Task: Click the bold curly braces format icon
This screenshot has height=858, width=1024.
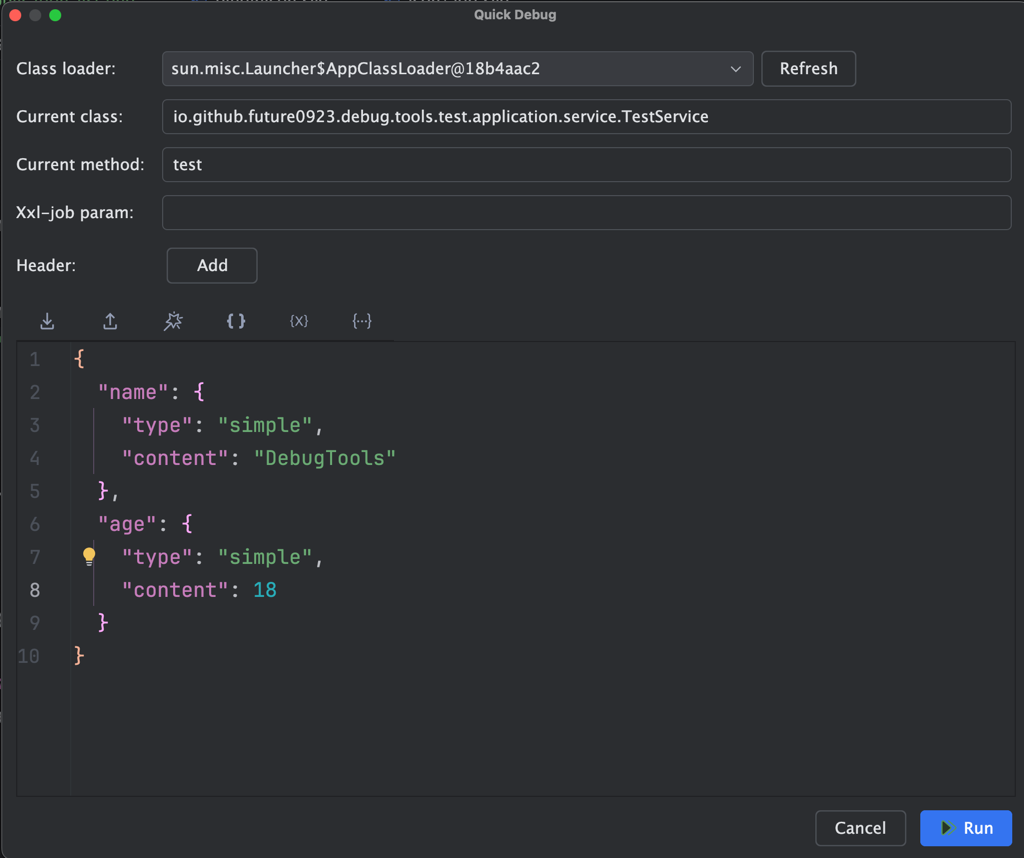Action: (236, 321)
